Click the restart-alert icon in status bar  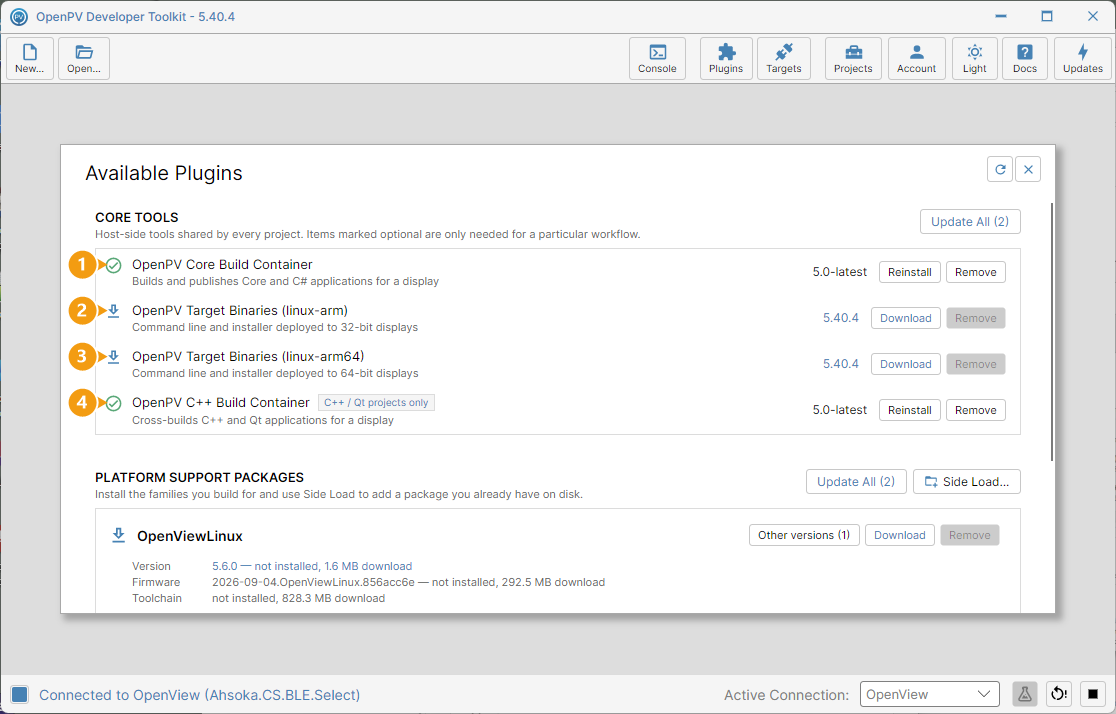pyautogui.click(x=1059, y=694)
